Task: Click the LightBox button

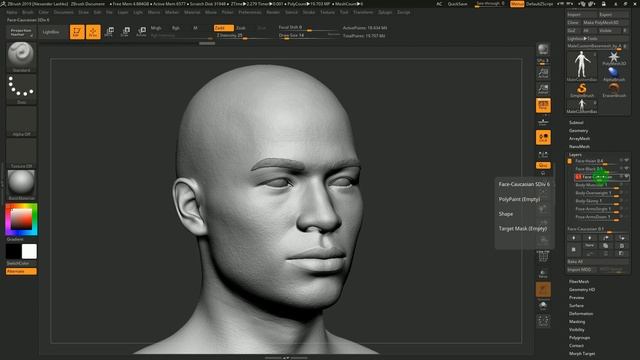Action: (x=51, y=32)
